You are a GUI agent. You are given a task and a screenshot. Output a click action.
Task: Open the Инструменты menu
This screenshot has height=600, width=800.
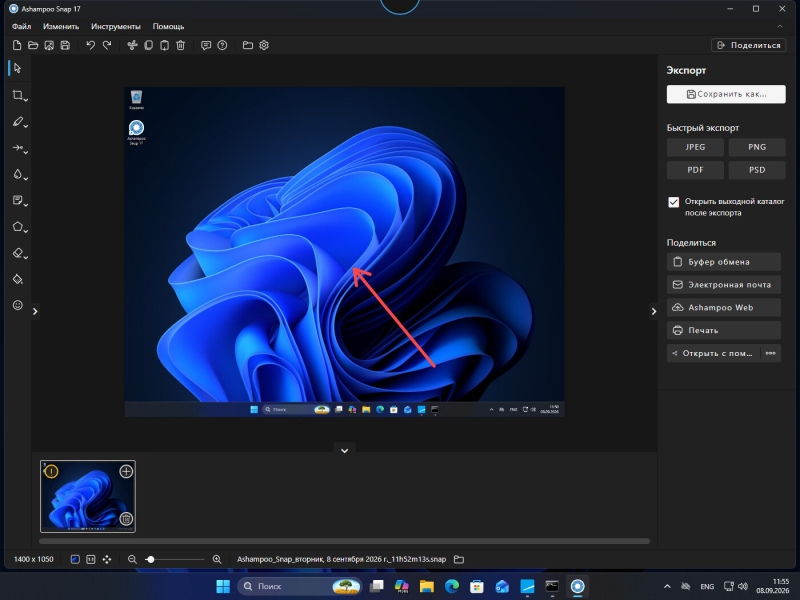tap(116, 27)
